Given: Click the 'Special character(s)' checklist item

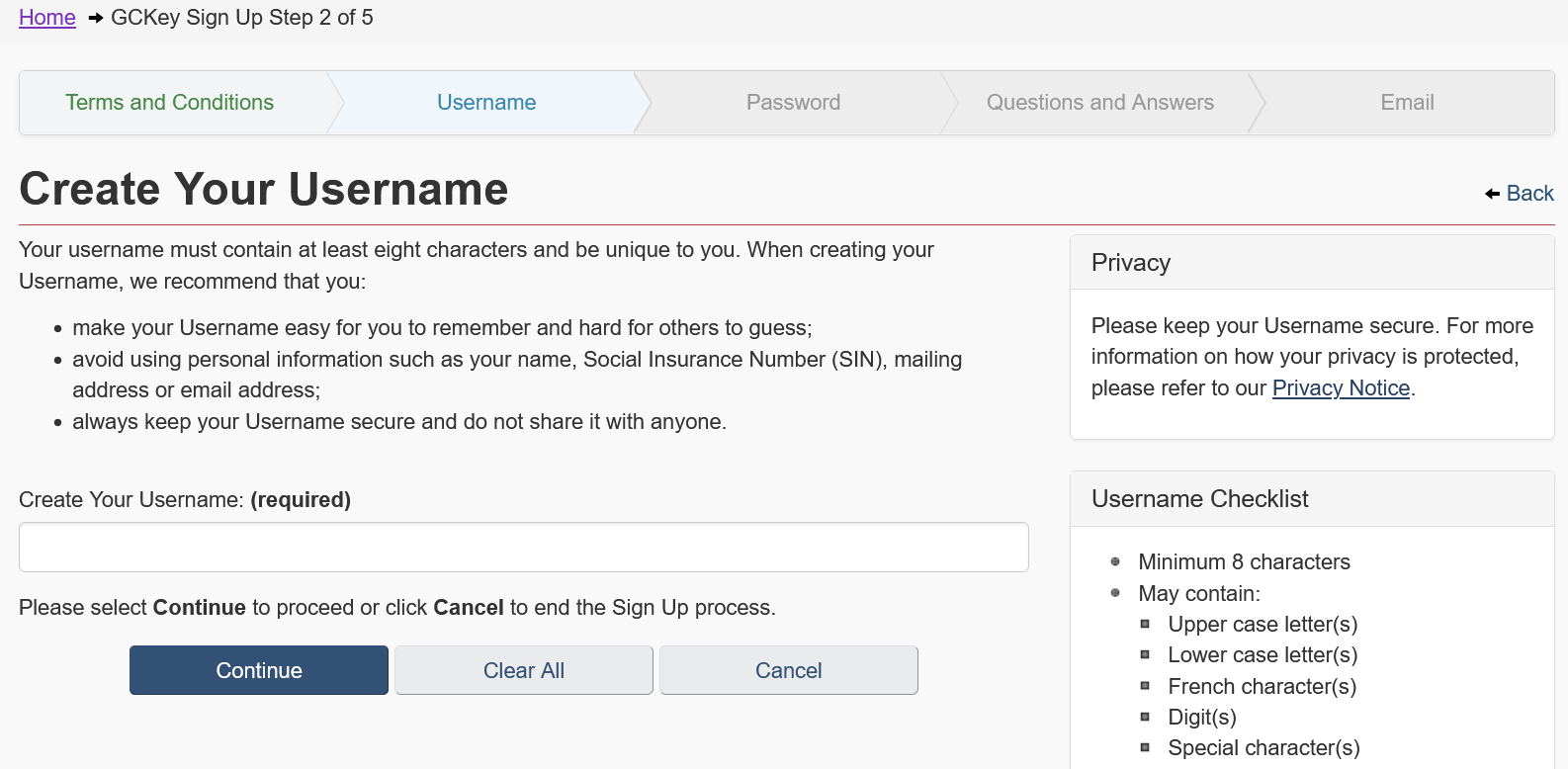Looking at the screenshot, I should [1263, 748].
